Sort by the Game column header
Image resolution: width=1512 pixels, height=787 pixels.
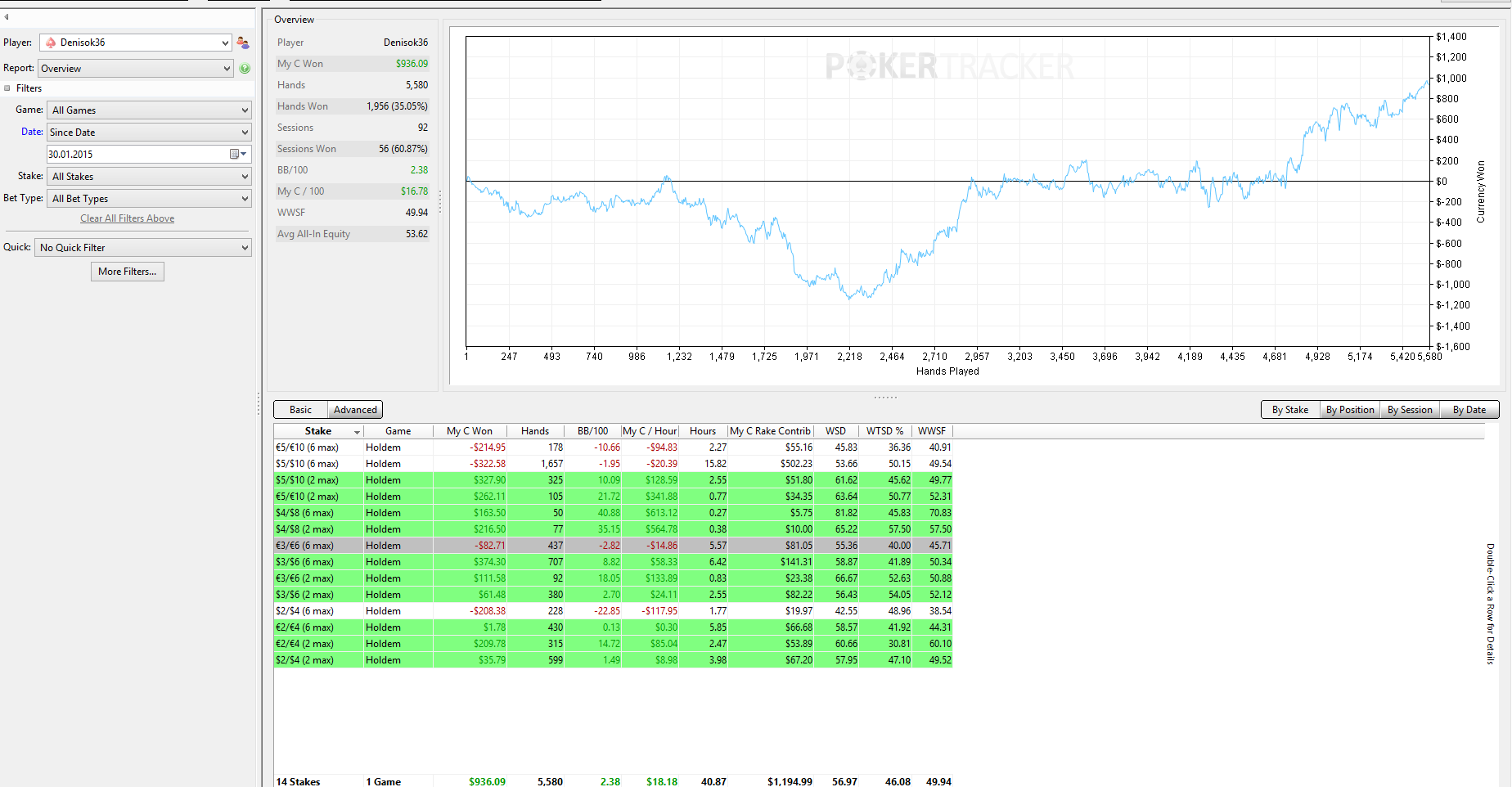398,431
